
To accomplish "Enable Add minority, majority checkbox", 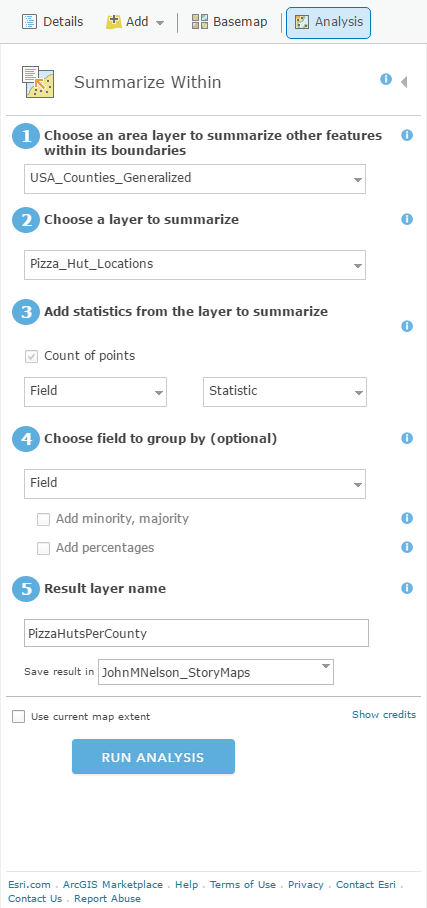I will (x=43, y=519).
